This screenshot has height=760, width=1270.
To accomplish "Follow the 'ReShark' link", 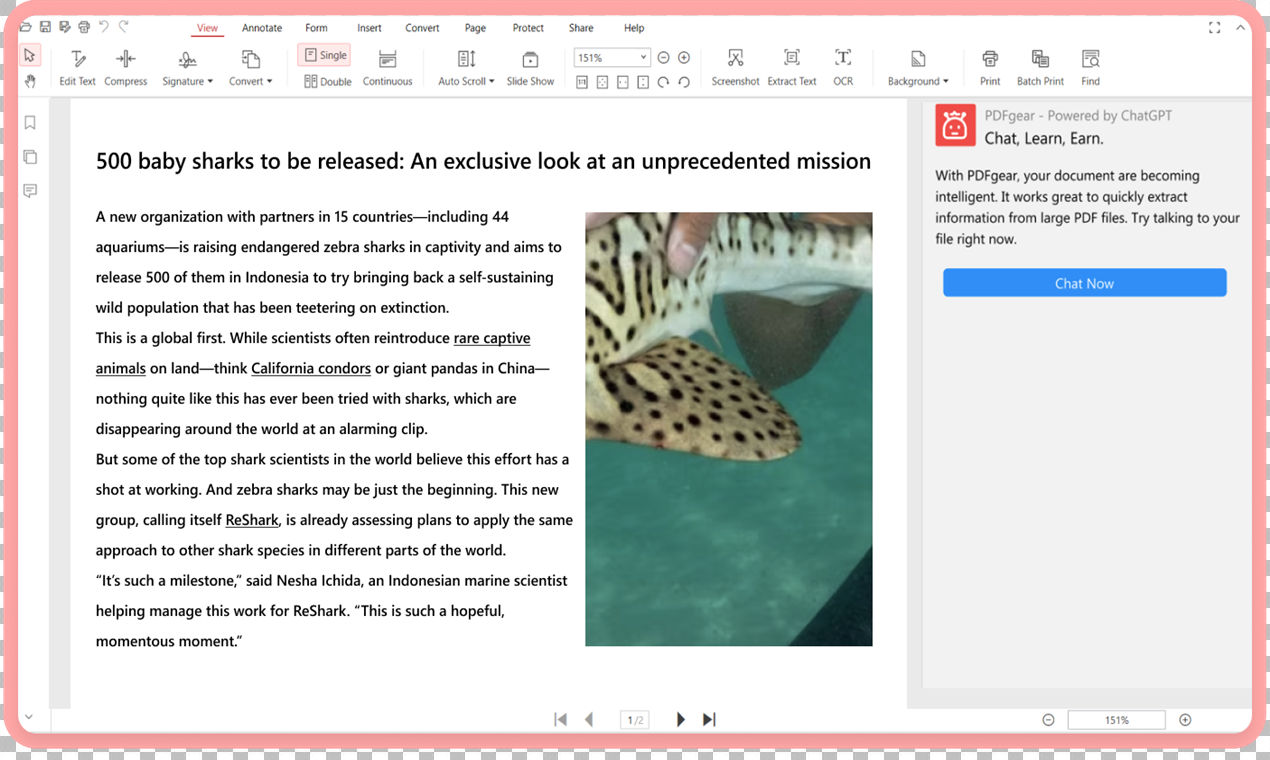I will 252,520.
